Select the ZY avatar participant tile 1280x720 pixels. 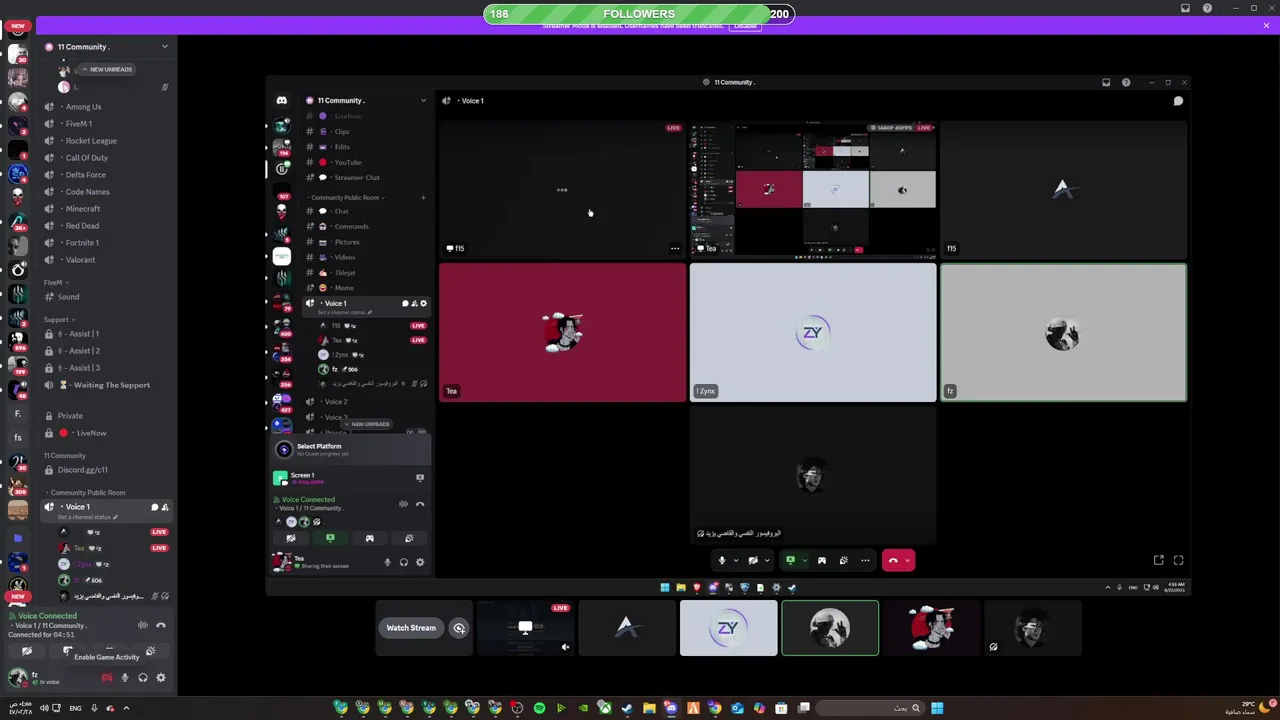728,628
